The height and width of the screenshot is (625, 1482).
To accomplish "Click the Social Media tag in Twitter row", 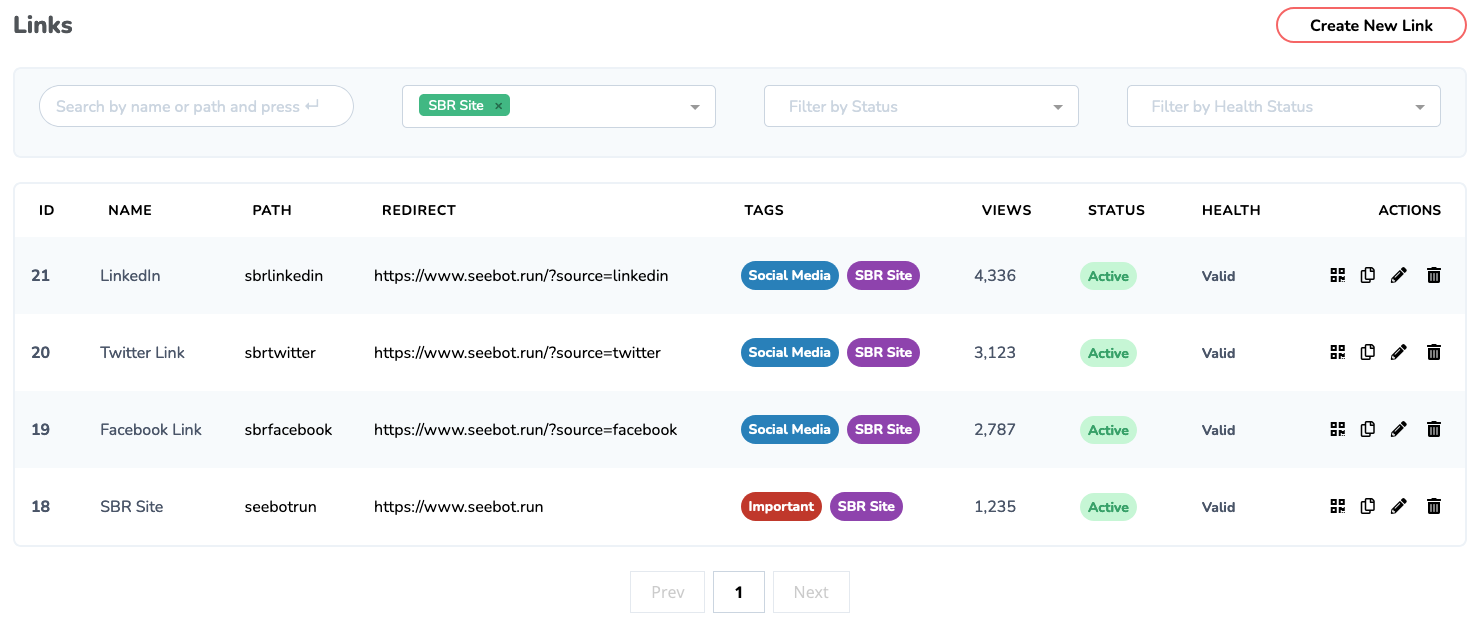I will coord(790,352).
